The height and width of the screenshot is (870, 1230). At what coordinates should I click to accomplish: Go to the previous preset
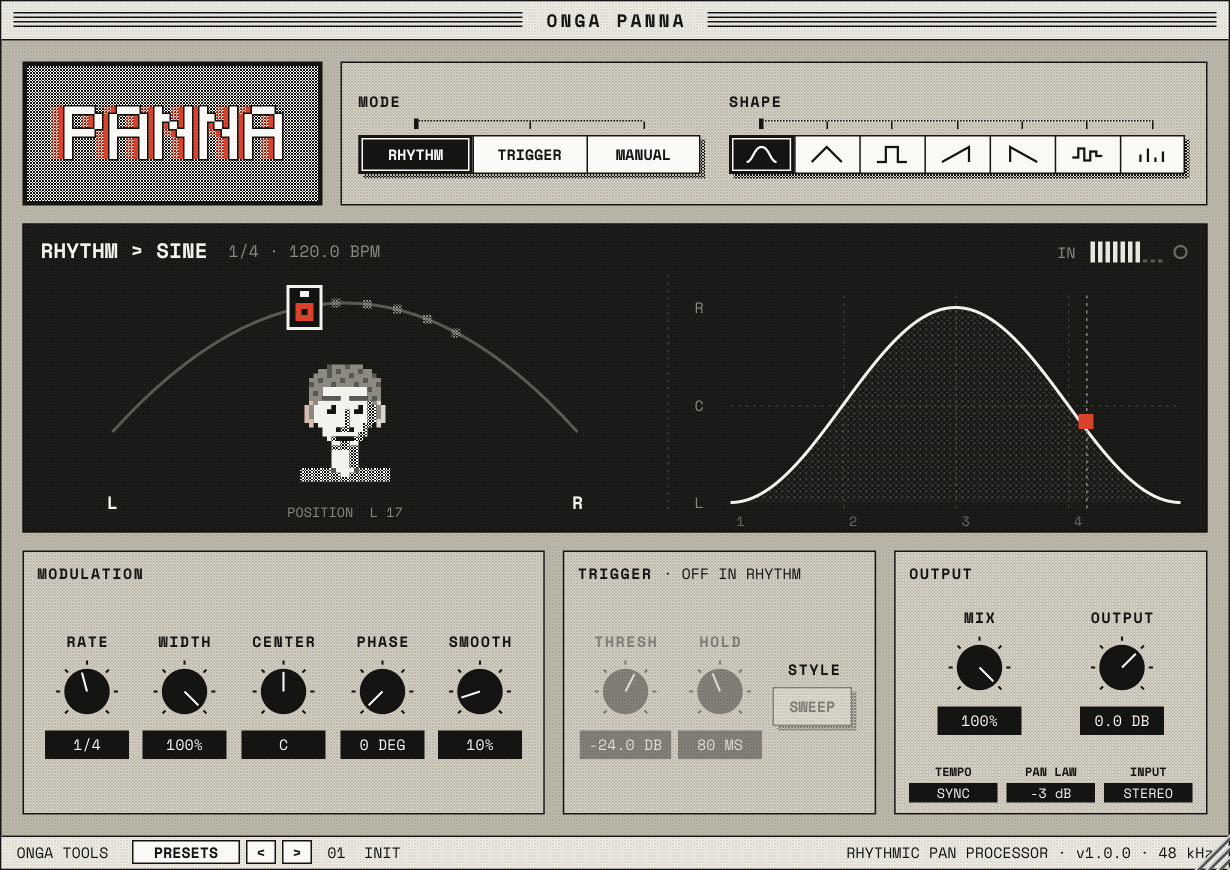[x=261, y=853]
